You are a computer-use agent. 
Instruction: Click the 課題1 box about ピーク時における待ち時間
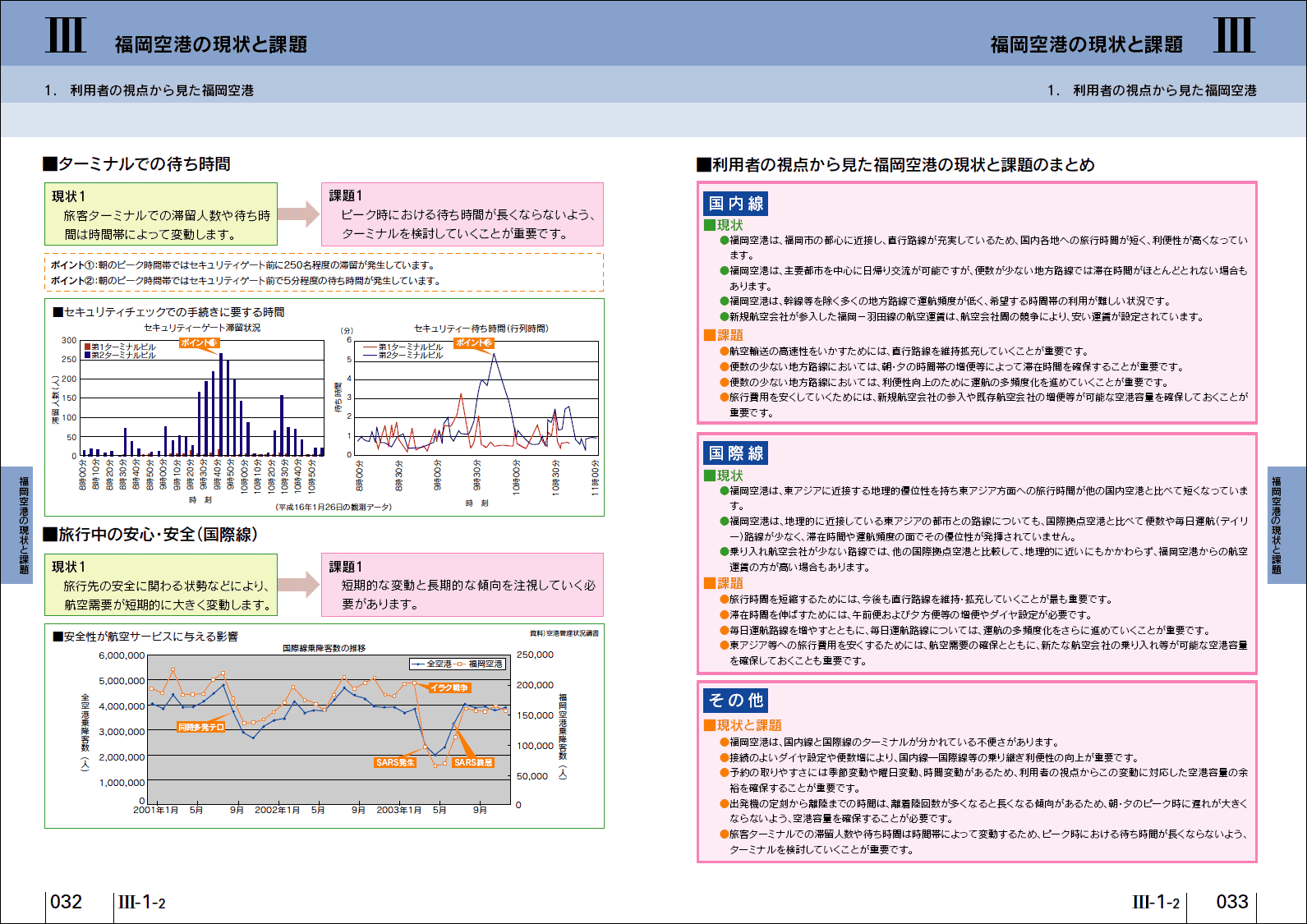[463, 214]
